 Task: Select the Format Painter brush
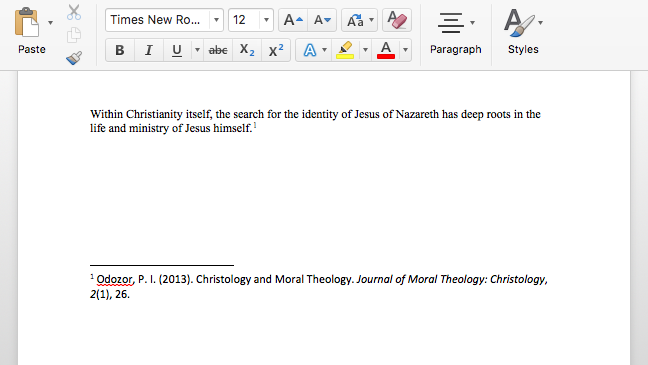74,58
